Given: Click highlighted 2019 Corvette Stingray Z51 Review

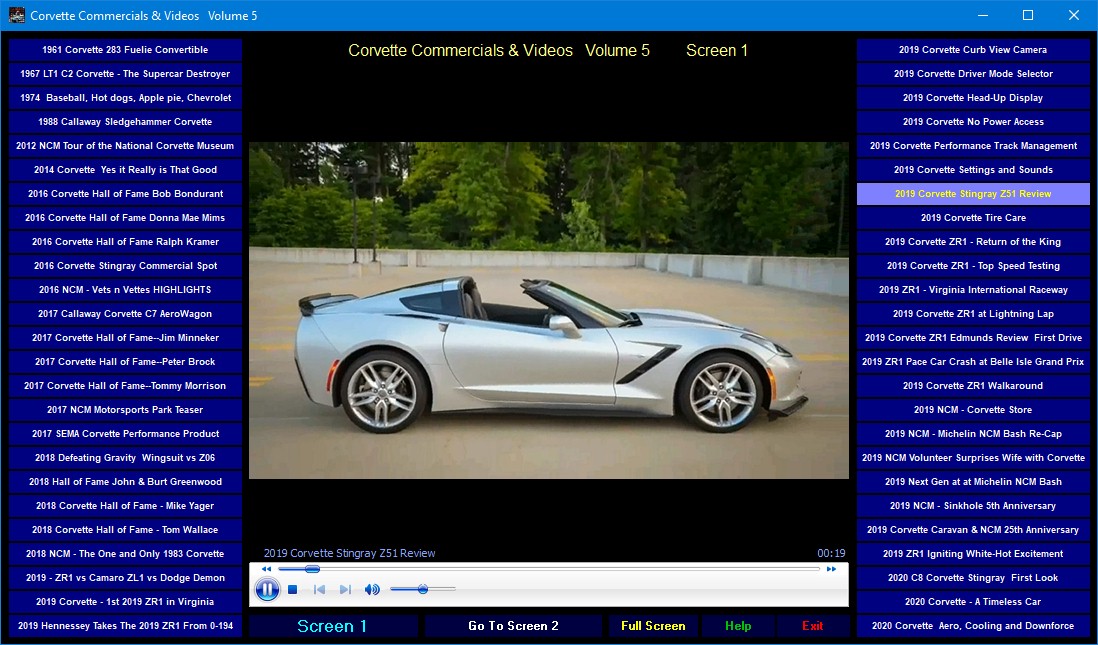Looking at the screenshot, I should pyautogui.click(x=973, y=194).
